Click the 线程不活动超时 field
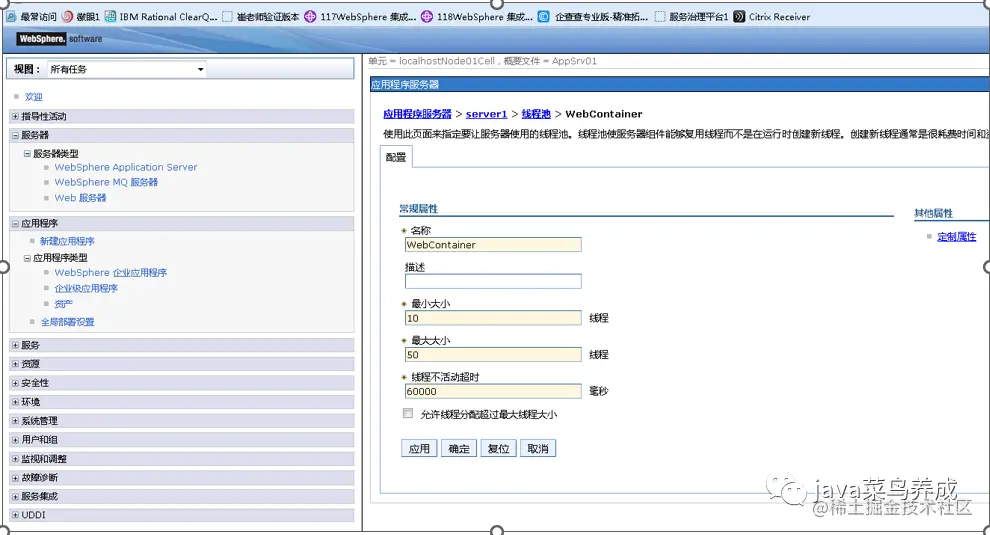This screenshot has height=535, width=990. coord(493,392)
